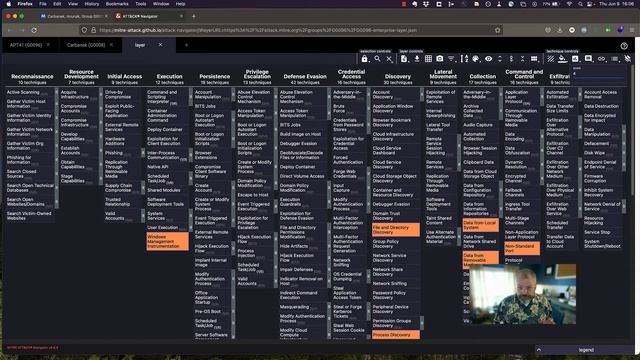Open the technique comment icon
The width and height of the screenshot is (640, 360).
click(x=588, y=59)
